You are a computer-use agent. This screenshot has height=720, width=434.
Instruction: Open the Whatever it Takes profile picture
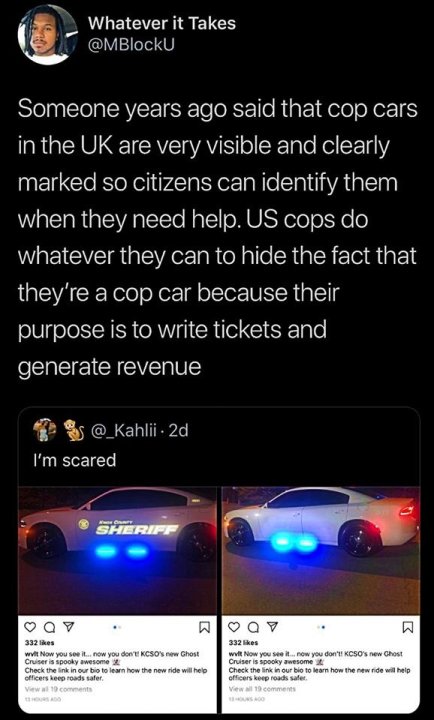click(x=48, y=35)
